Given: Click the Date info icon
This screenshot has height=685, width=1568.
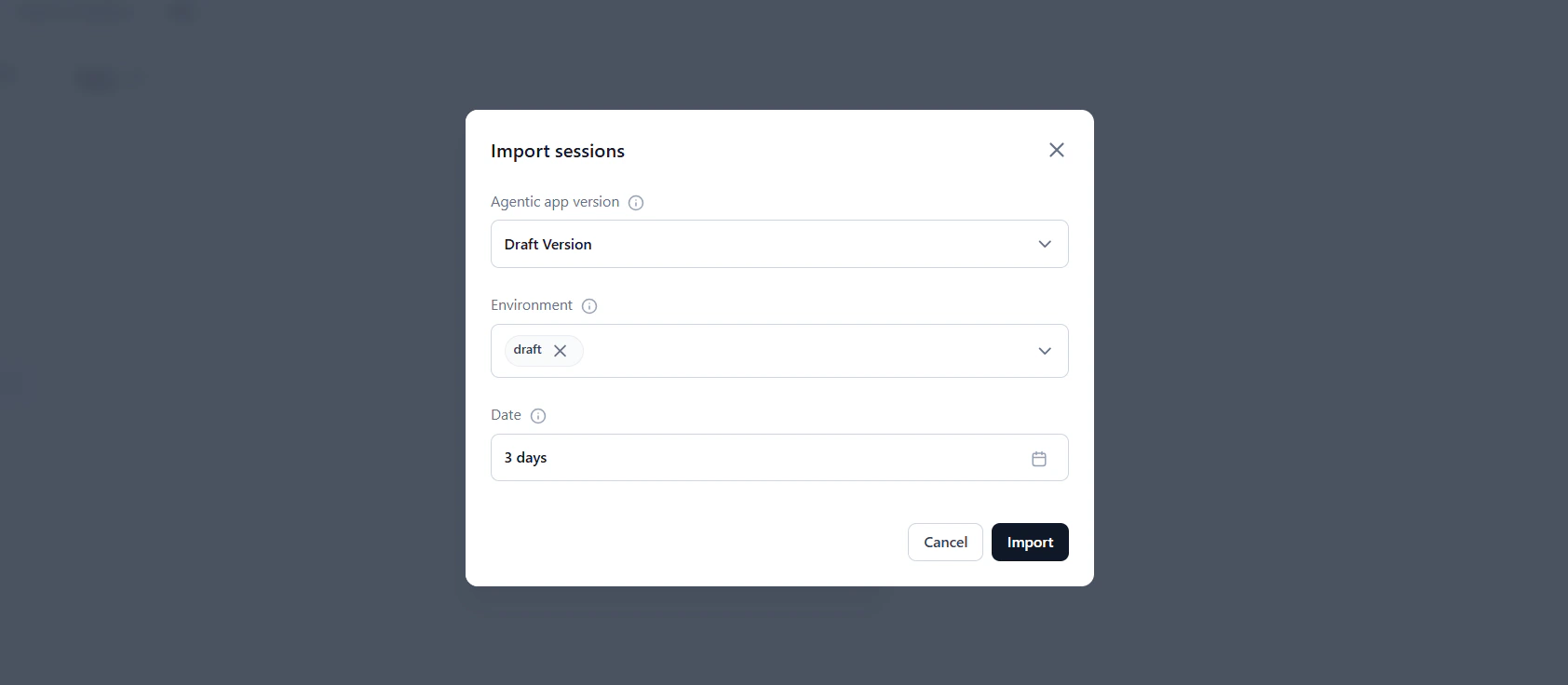Looking at the screenshot, I should click(x=538, y=415).
